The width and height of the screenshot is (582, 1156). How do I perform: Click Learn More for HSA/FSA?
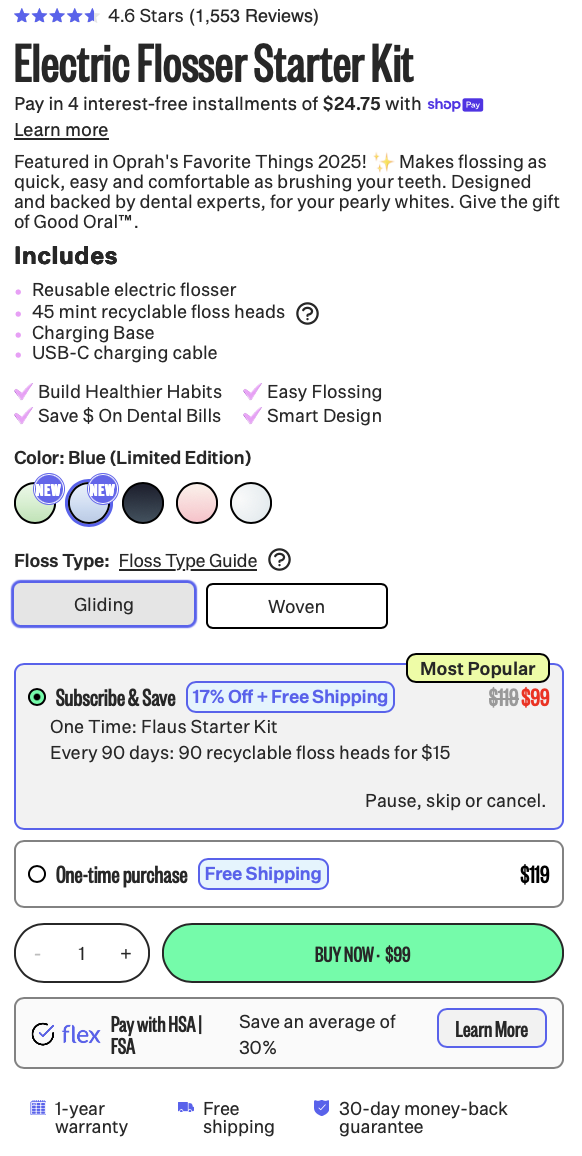pos(491,1028)
